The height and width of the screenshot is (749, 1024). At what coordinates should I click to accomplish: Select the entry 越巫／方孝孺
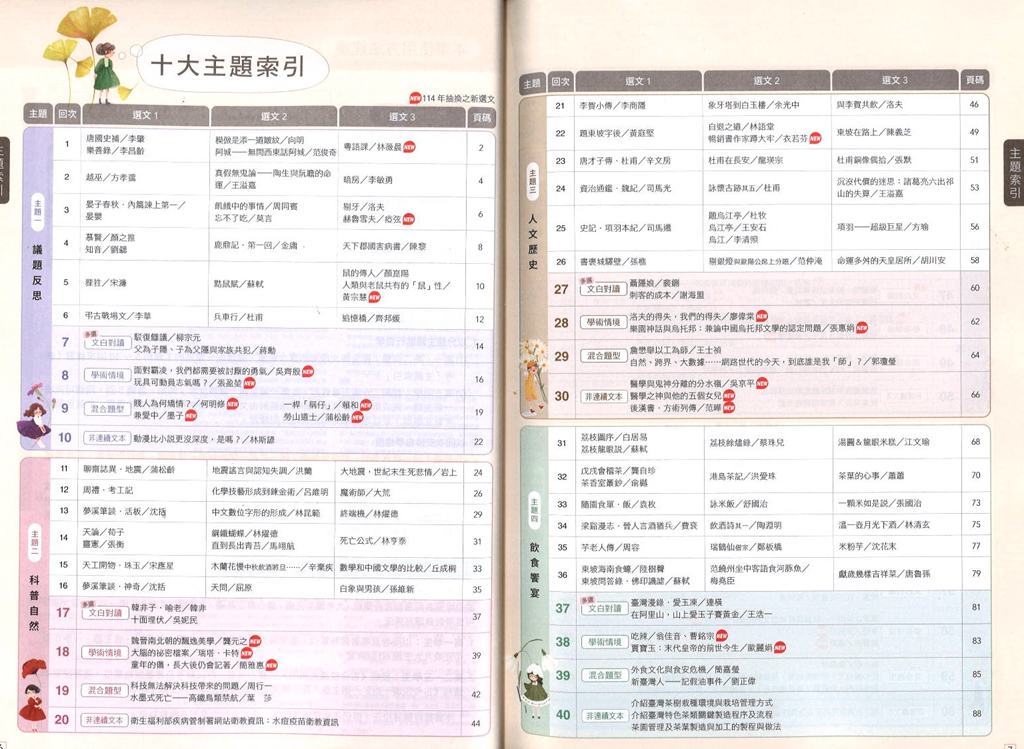pyautogui.click(x=110, y=177)
